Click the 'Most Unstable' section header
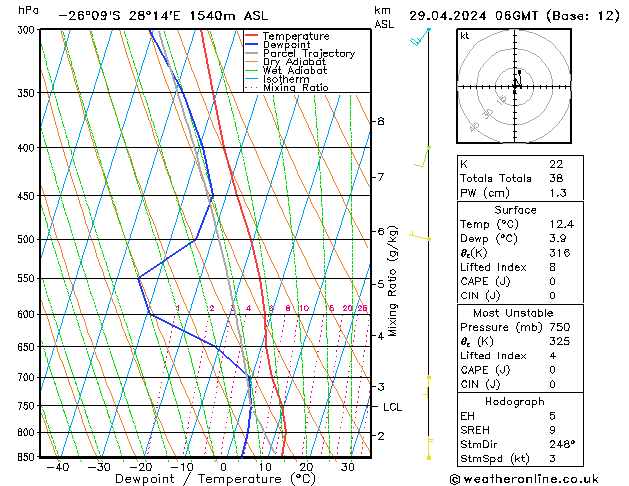The height and width of the screenshot is (486, 629). point(513,313)
